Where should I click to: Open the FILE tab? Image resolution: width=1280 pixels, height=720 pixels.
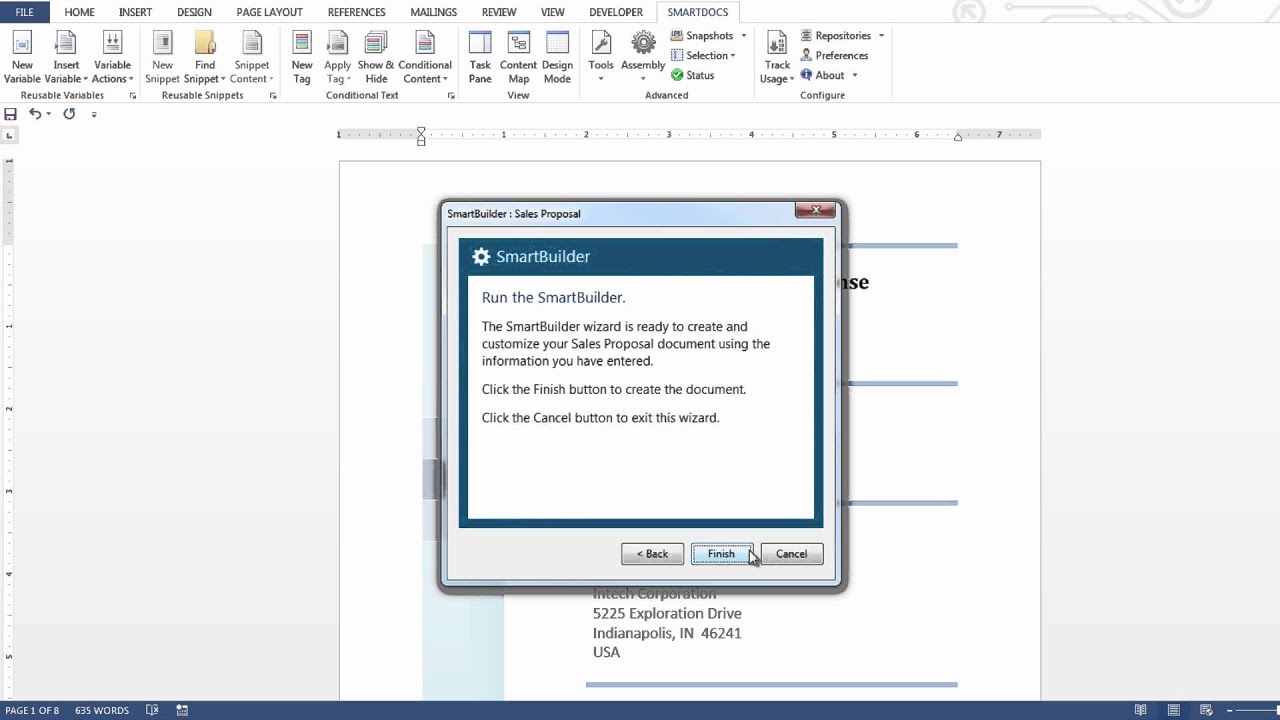24,12
